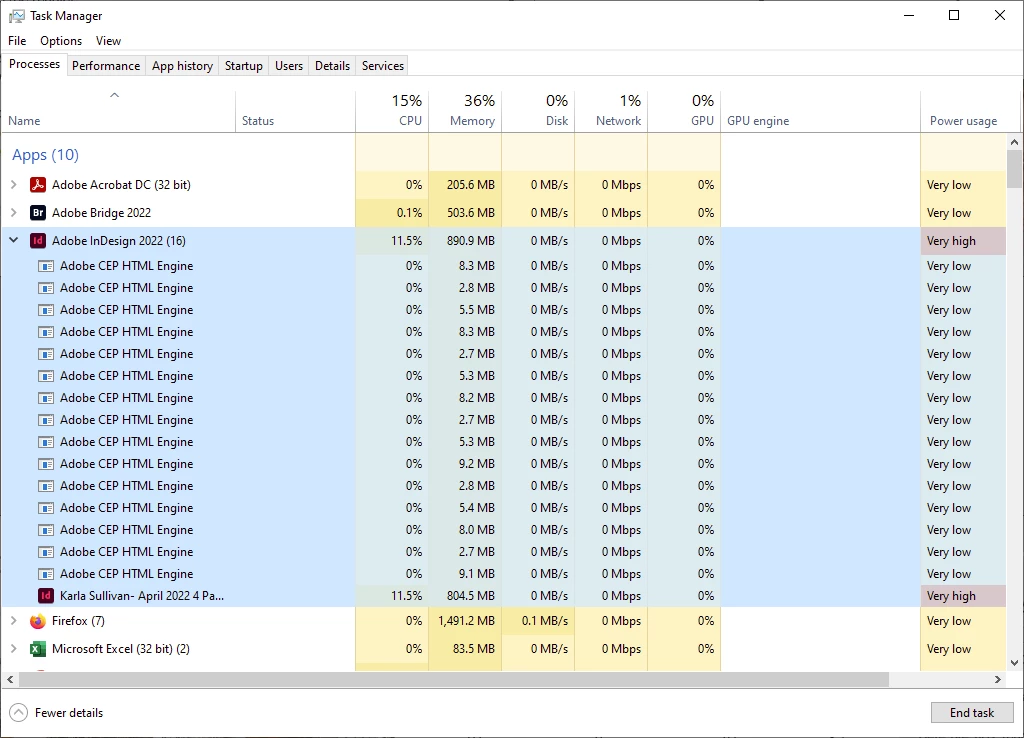Sort by the Disk column header

tap(538, 111)
